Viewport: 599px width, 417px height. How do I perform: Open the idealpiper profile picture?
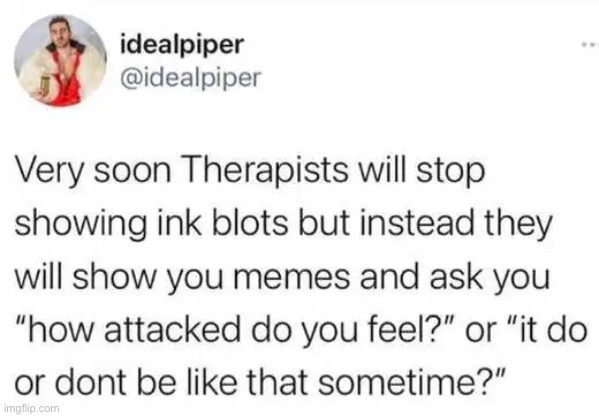point(60,60)
